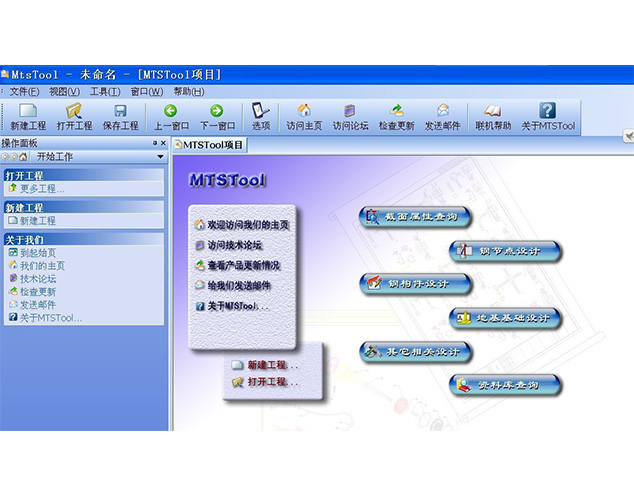Click the home icon in 操作面板 navigation

[23, 157]
